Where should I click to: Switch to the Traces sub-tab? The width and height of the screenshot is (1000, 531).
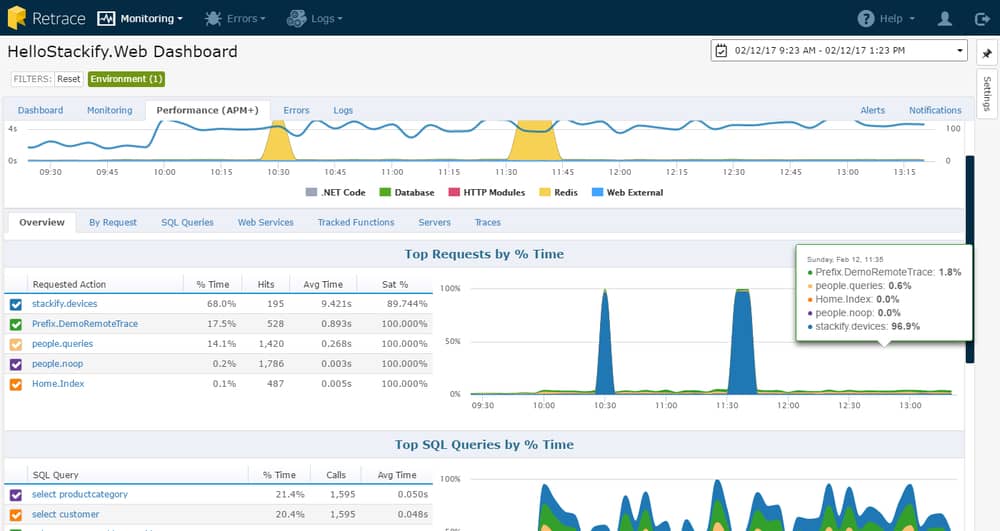pos(487,222)
